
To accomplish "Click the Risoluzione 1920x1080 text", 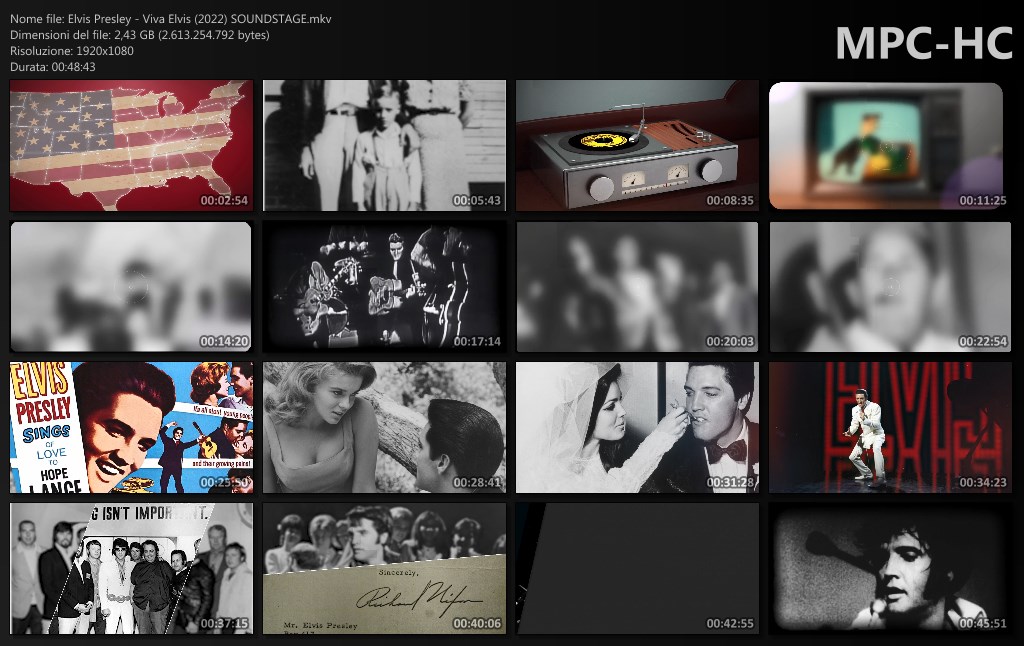I will point(72,50).
